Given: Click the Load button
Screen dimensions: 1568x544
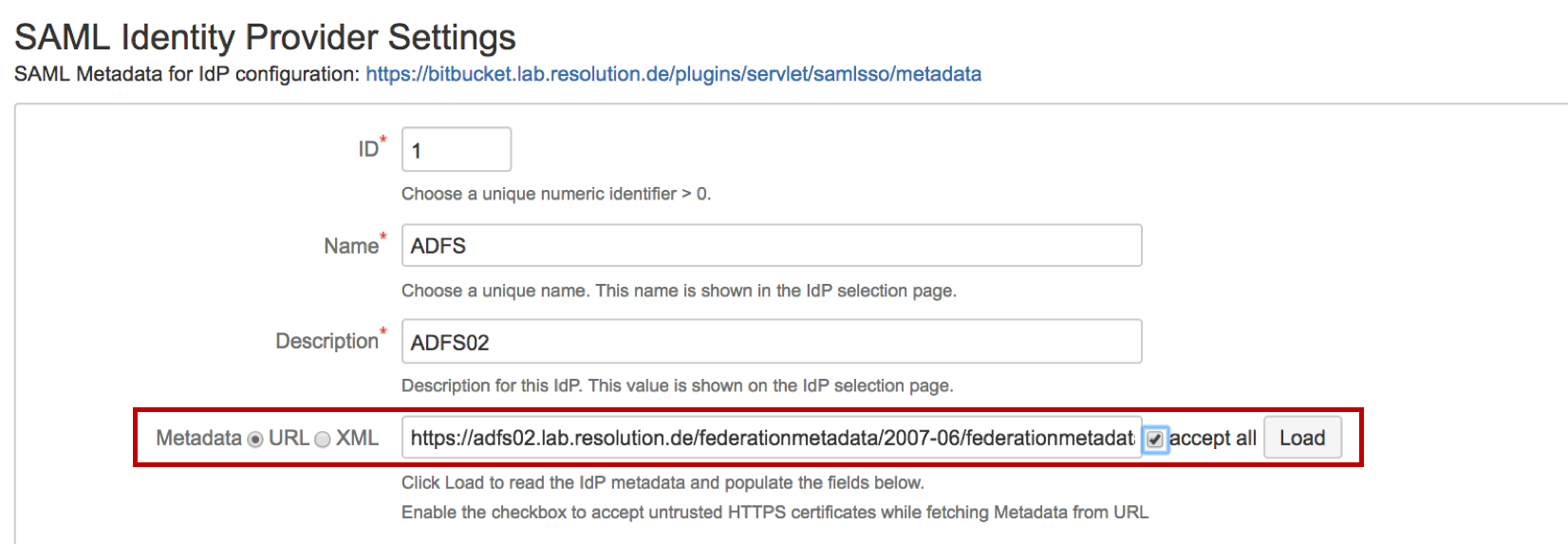Looking at the screenshot, I should (x=1302, y=438).
